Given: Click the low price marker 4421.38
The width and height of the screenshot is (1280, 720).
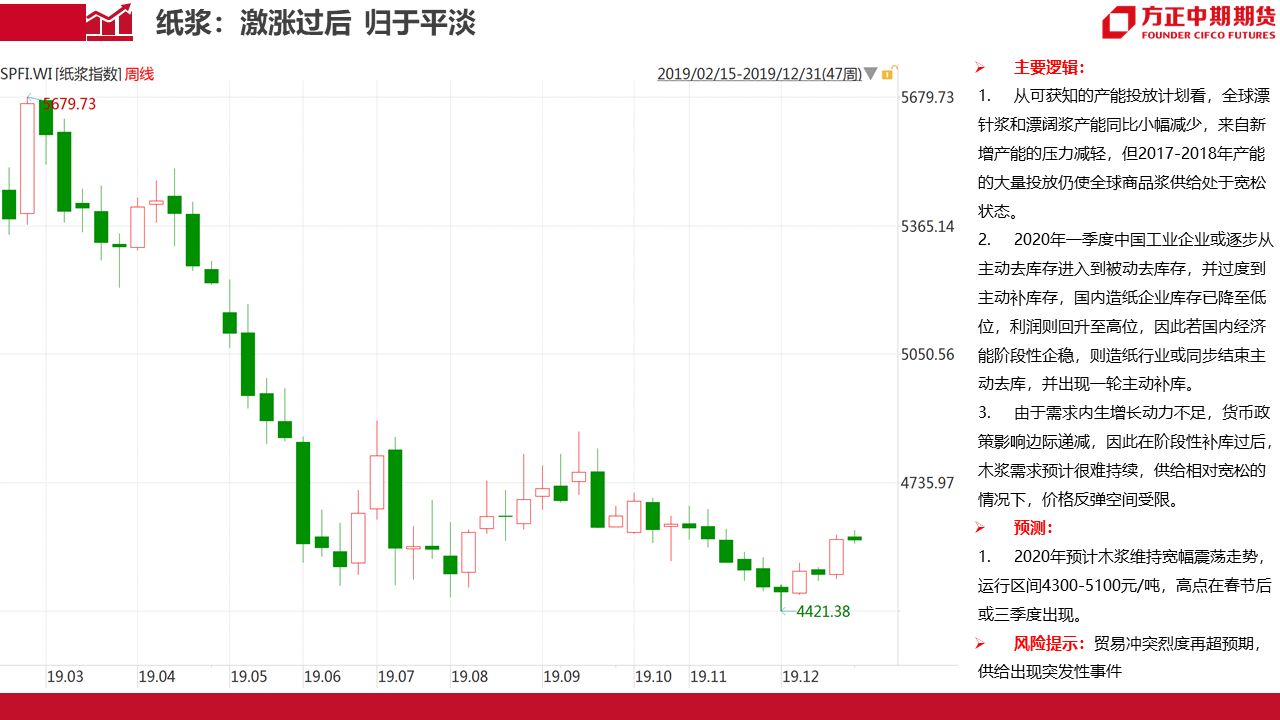Looking at the screenshot, I should point(823,611).
